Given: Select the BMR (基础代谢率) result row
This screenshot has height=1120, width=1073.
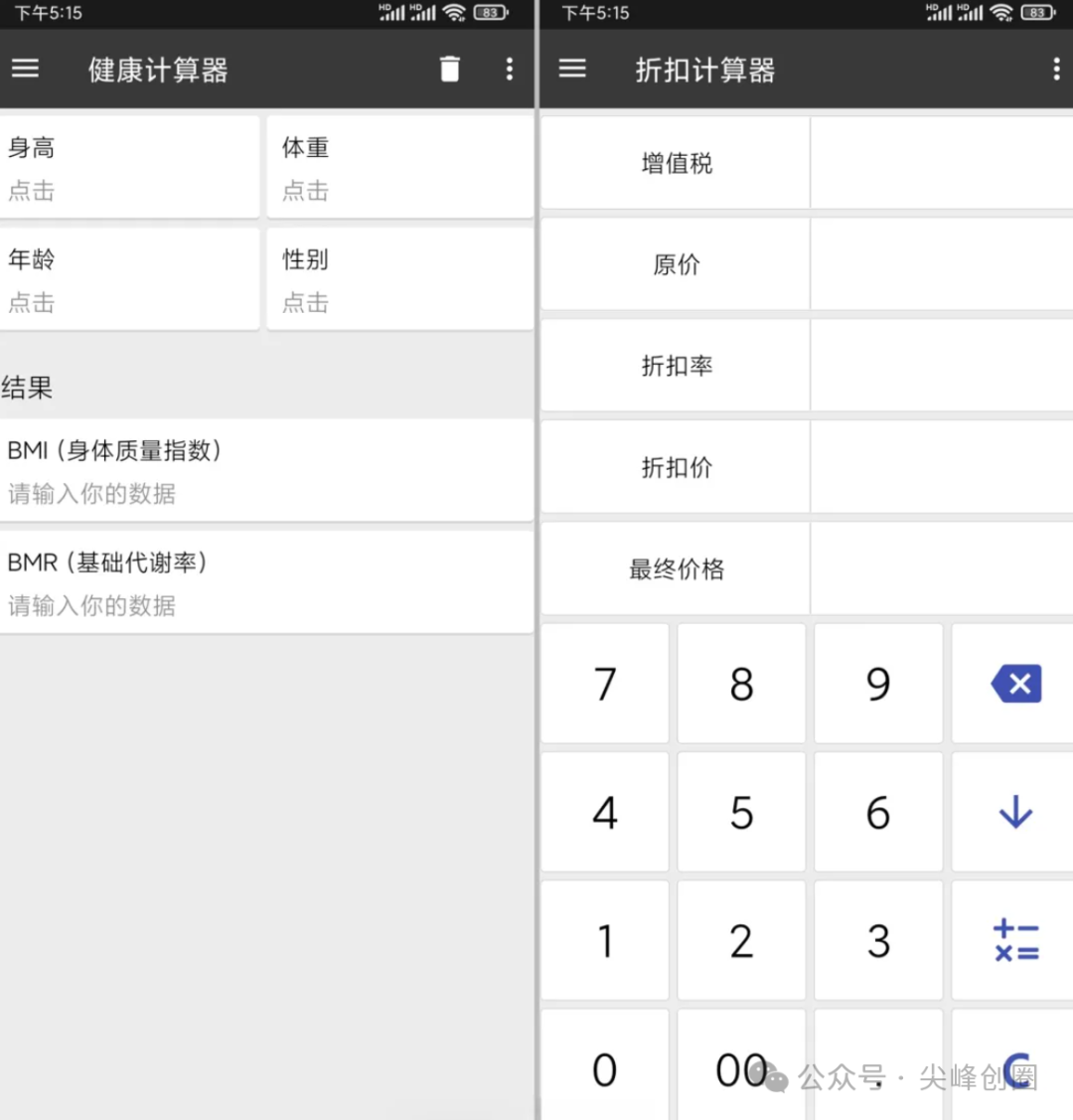Looking at the screenshot, I should [266, 582].
